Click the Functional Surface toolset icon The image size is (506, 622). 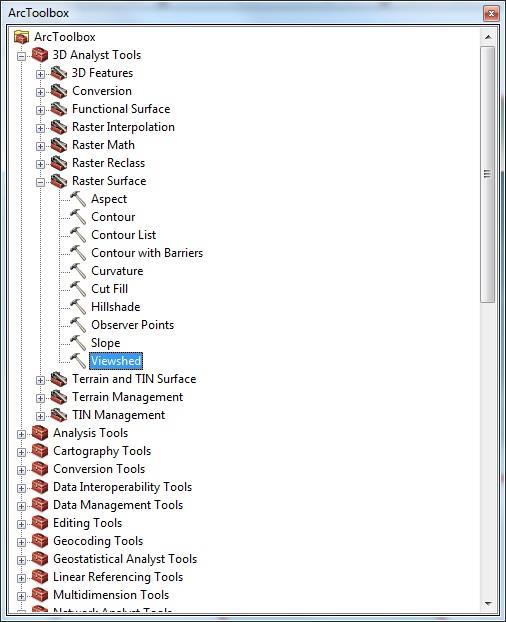click(x=59, y=109)
